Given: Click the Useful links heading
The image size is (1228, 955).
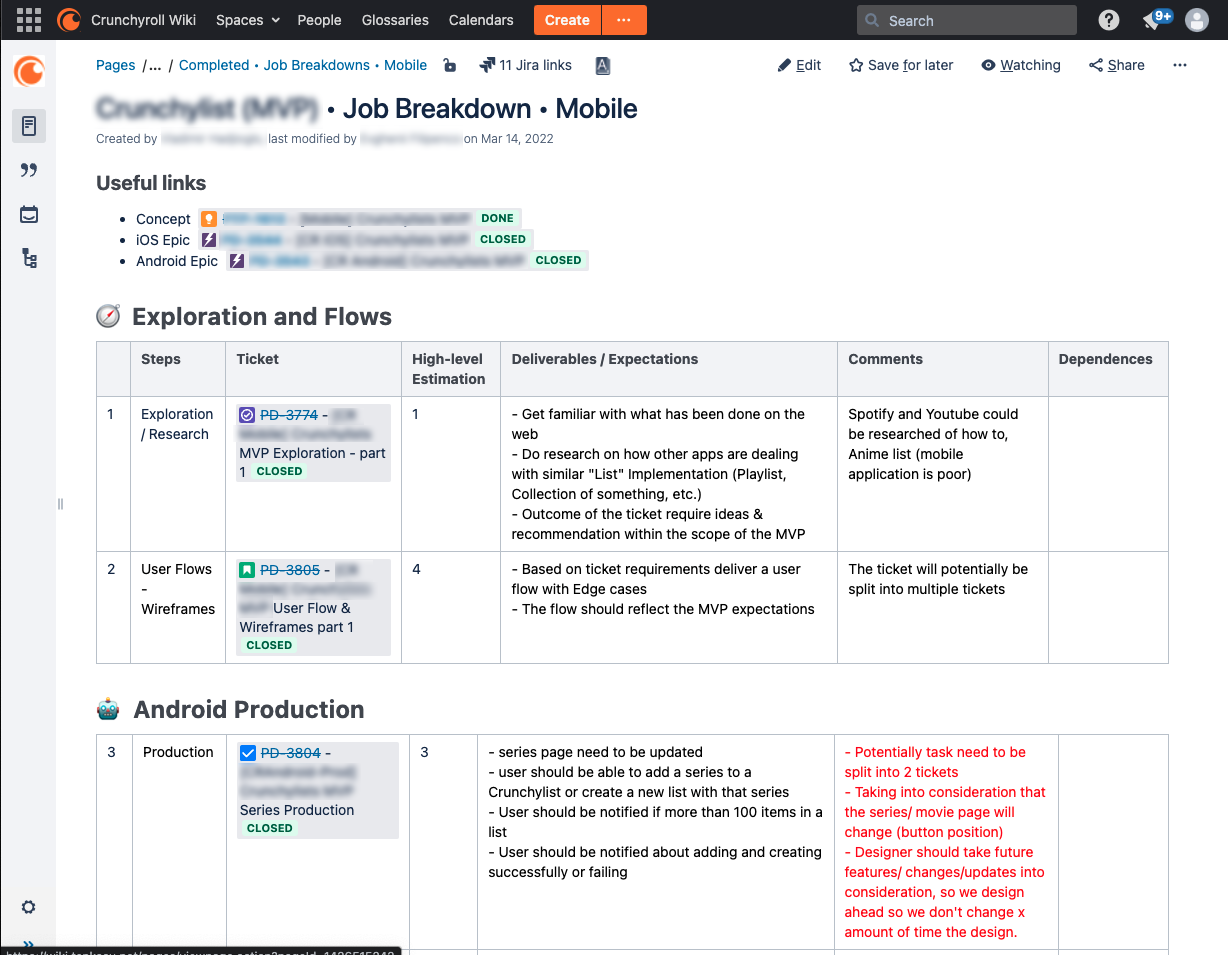Looking at the screenshot, I should pos(151,183).
